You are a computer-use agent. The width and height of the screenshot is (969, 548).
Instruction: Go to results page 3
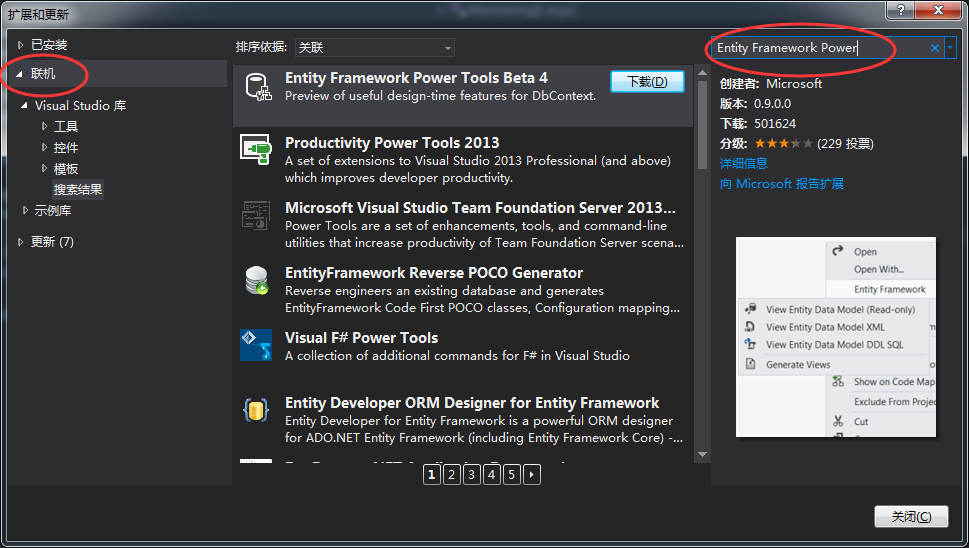(x=472, y=474)
